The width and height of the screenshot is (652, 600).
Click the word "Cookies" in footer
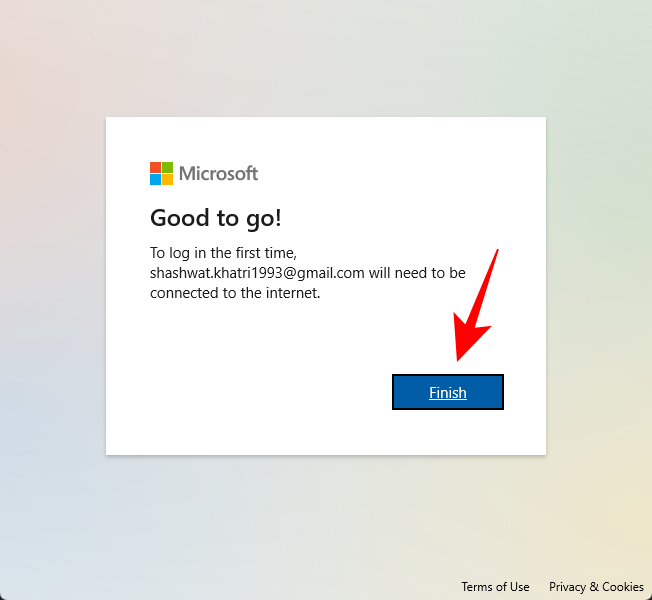tap(623, 587)
